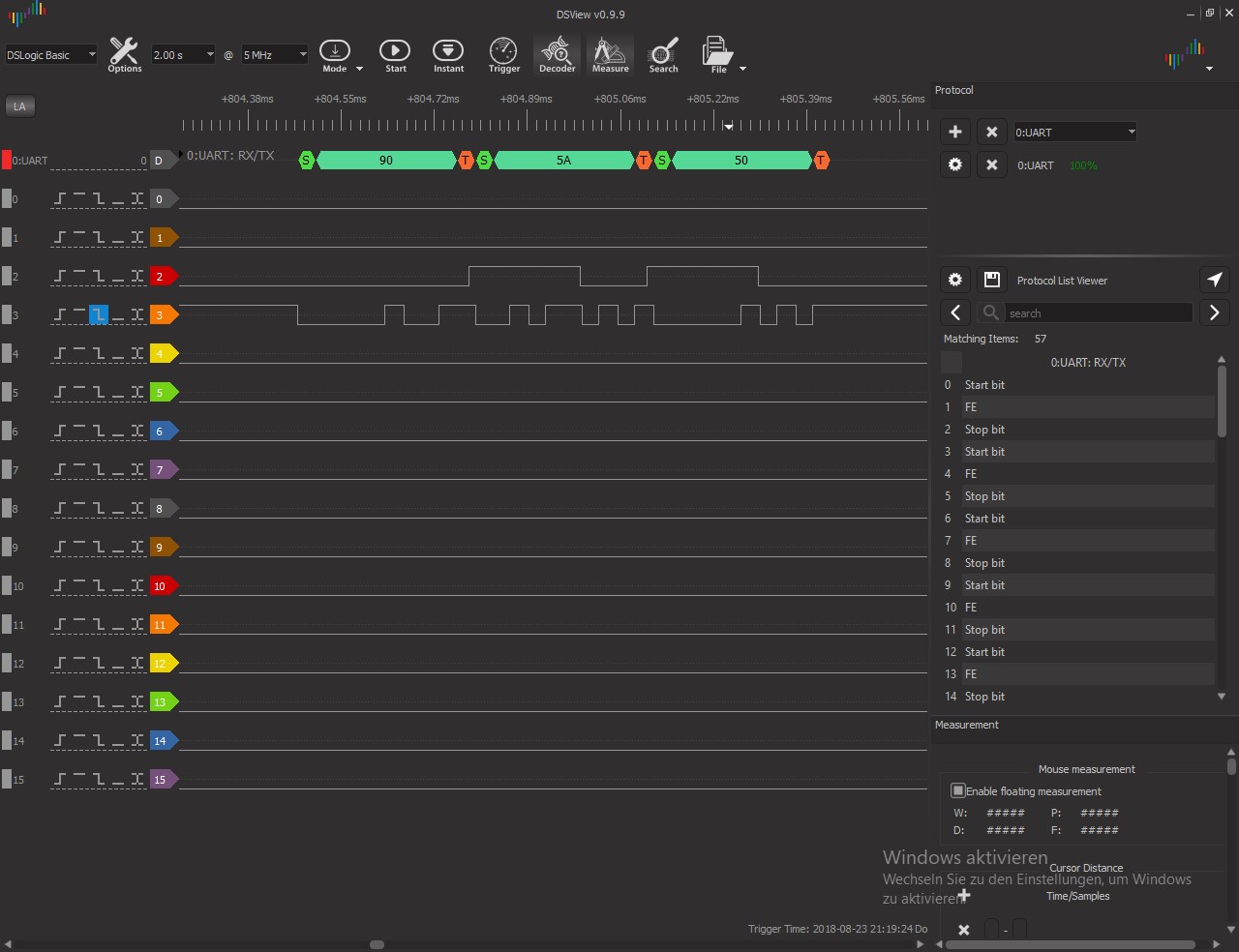Click decoded byte 50 annotation
This screenshot has height=952, width=1239.
pyautogui.click(x=741, y=161)
